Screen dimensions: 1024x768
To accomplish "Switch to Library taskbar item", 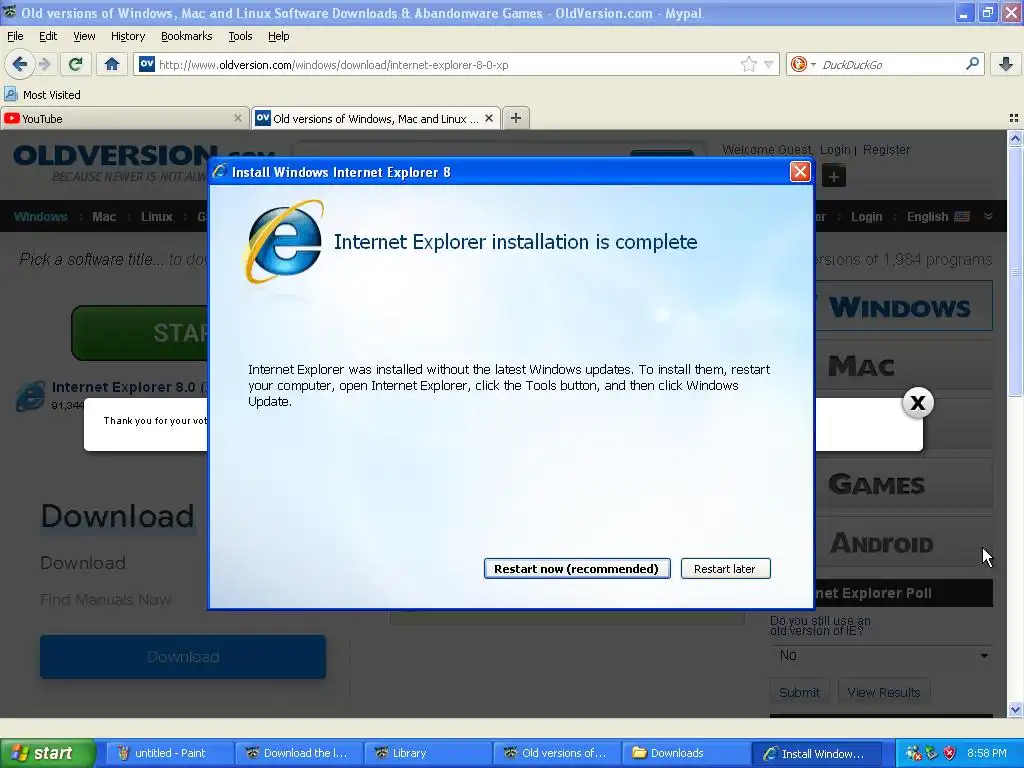I will 427,753.
